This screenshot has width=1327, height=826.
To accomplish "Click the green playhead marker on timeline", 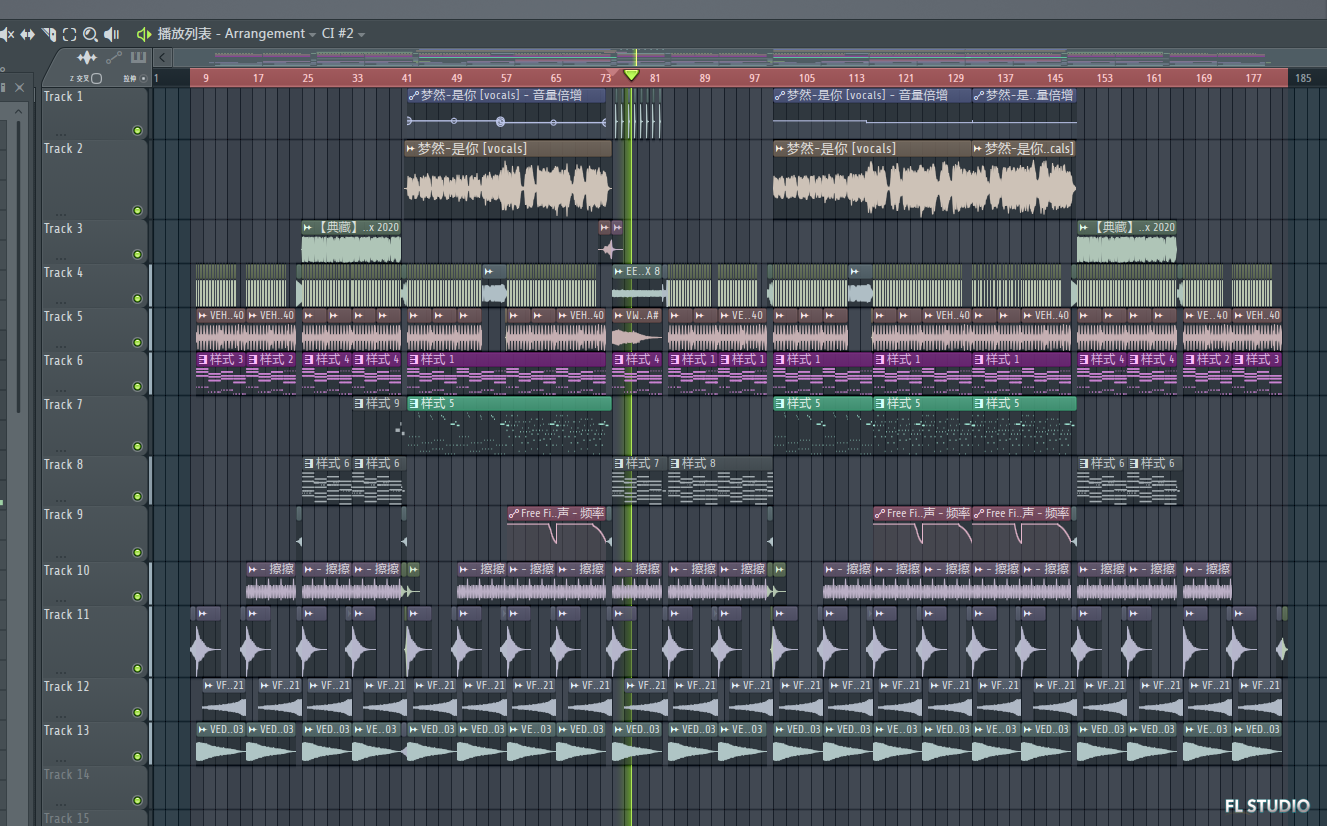I will tap(631, 75).
